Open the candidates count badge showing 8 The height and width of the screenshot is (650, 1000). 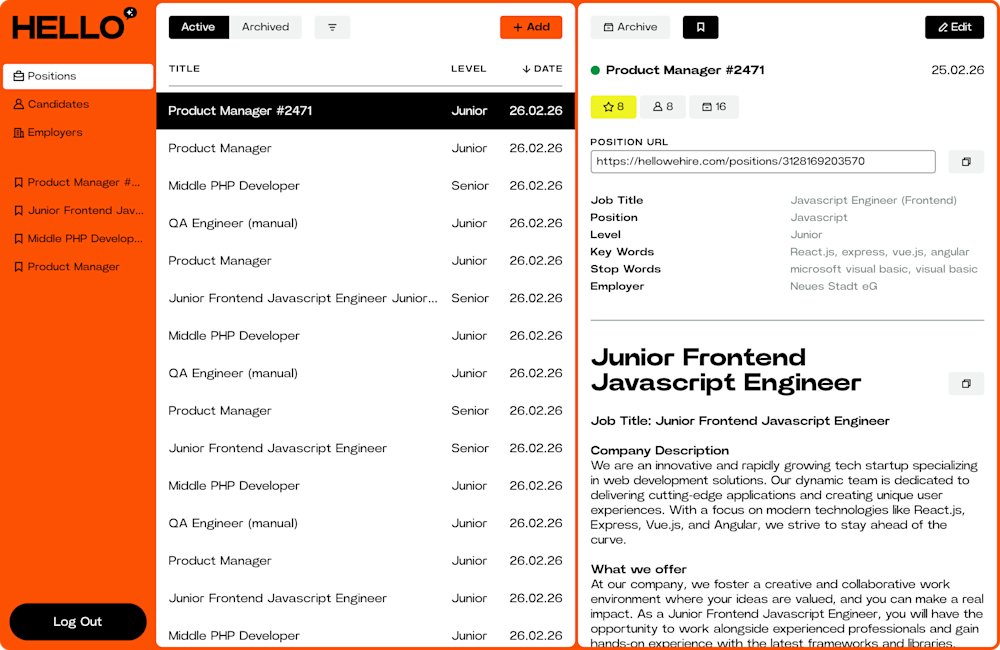[x=663, y=106]
